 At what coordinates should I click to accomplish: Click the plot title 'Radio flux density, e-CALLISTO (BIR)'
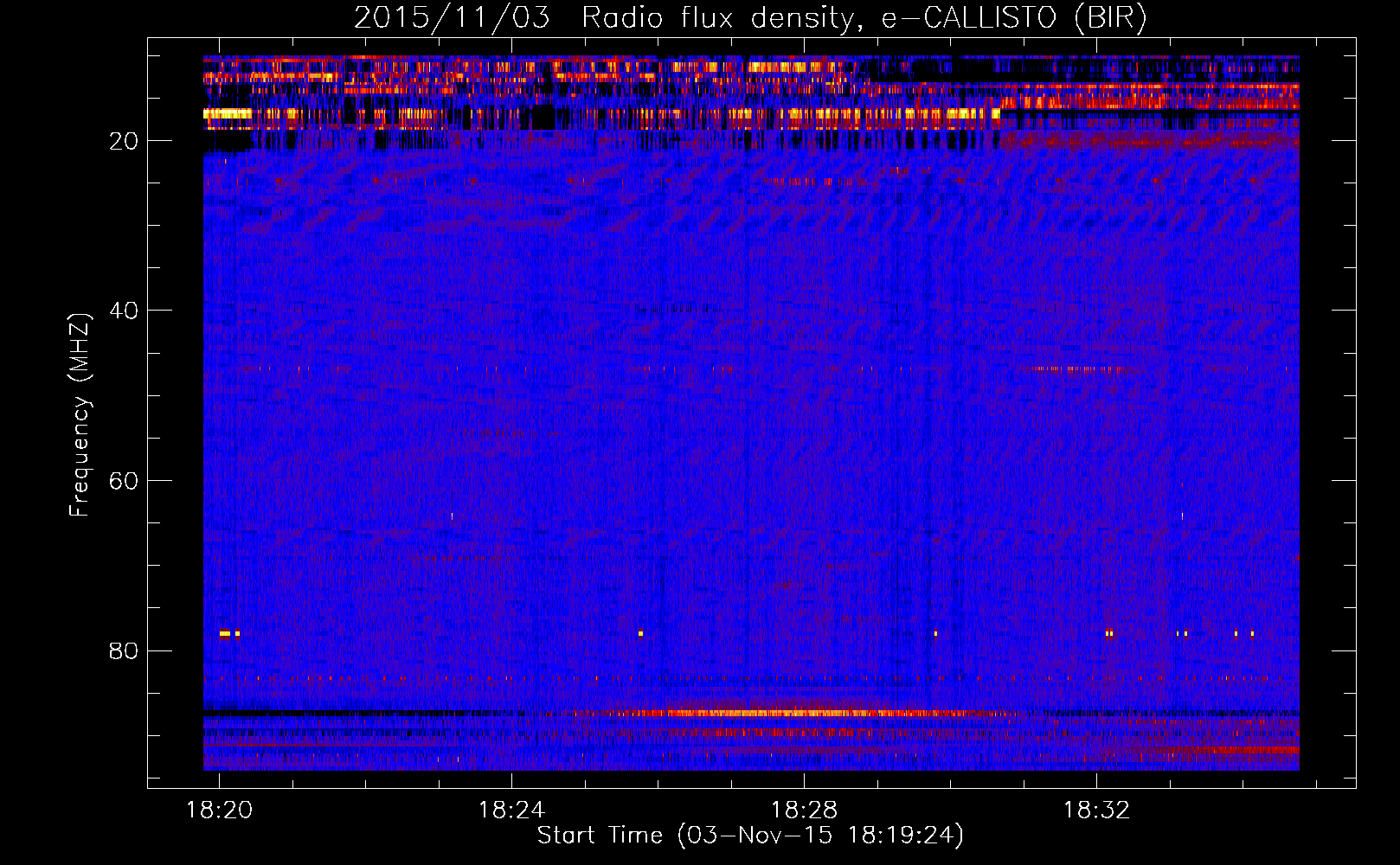tap(864, 18)
